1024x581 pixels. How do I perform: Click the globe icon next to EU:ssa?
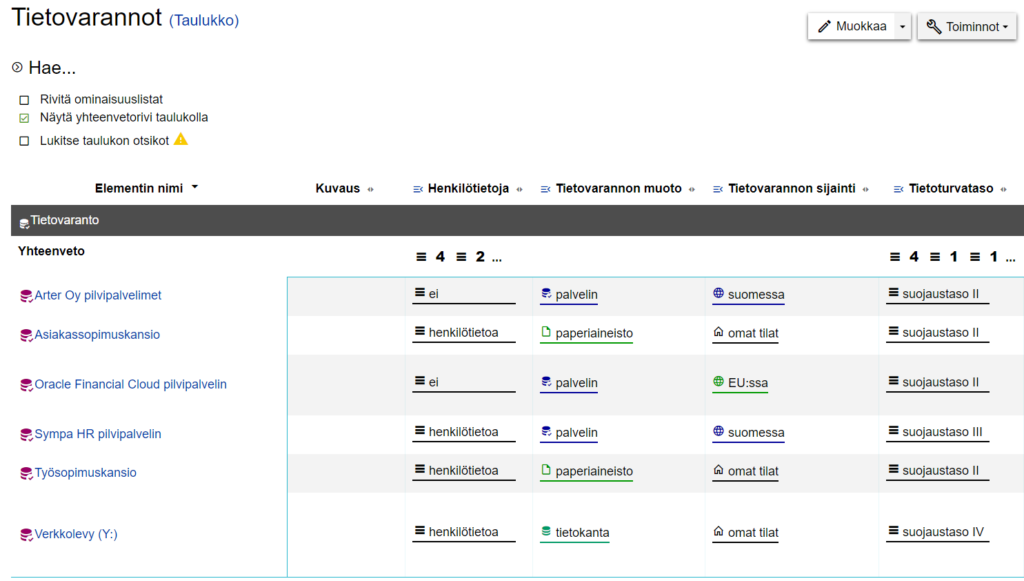(718, 381)
